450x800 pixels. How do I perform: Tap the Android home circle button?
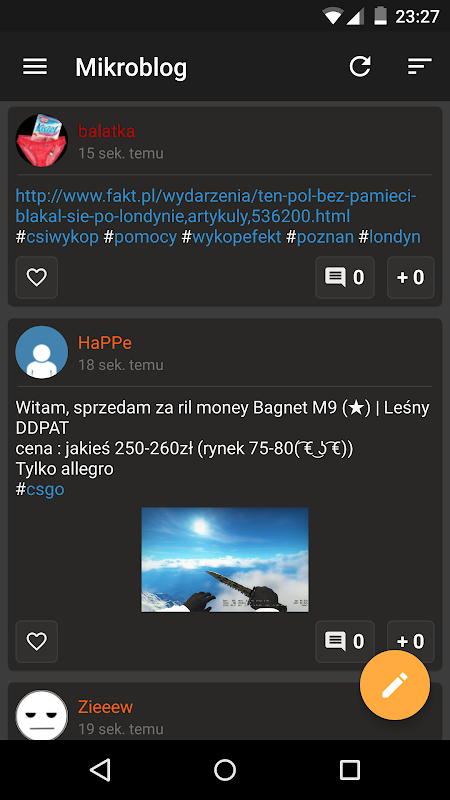pos(225,769)
